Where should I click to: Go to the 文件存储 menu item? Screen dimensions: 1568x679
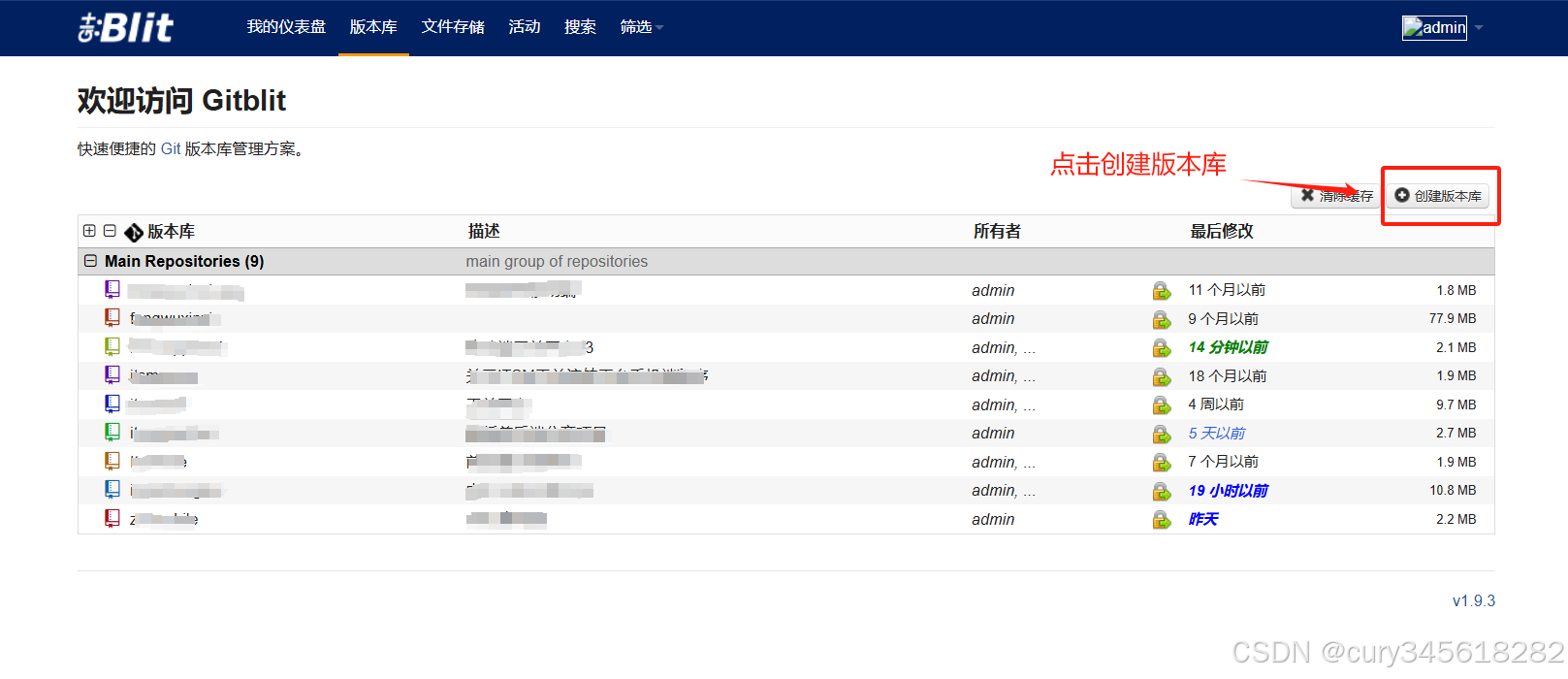(453, 27)
